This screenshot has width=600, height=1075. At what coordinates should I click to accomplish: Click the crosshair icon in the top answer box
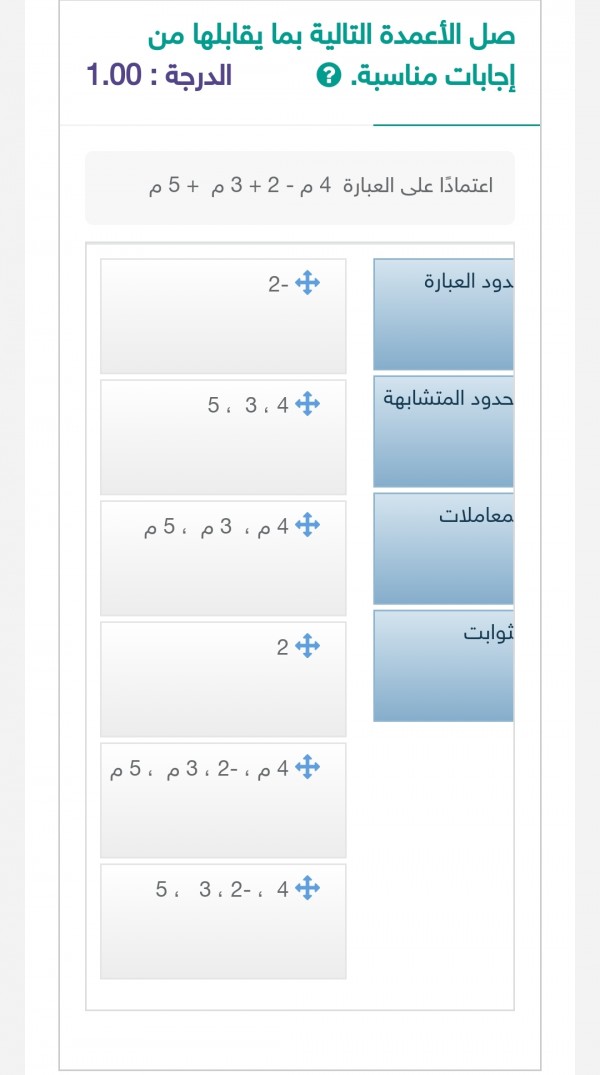click(x=308, y=282)
